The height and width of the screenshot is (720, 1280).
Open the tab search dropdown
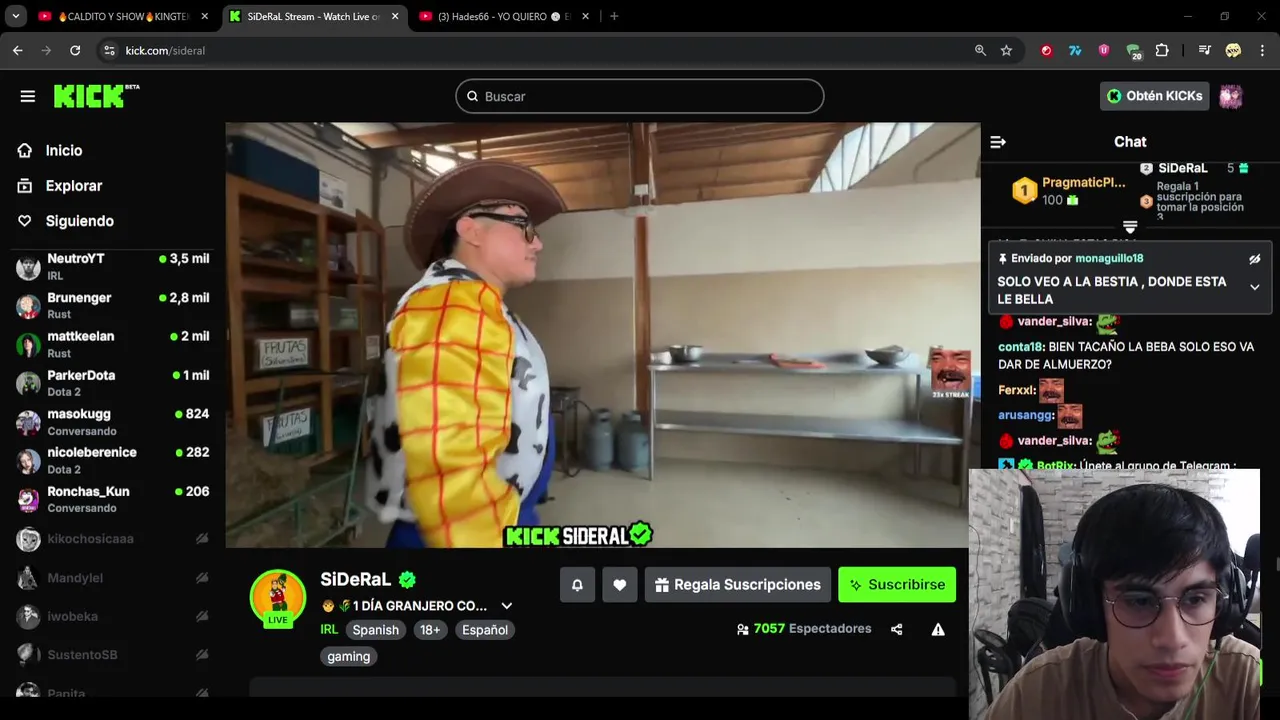tap(15, 16)
